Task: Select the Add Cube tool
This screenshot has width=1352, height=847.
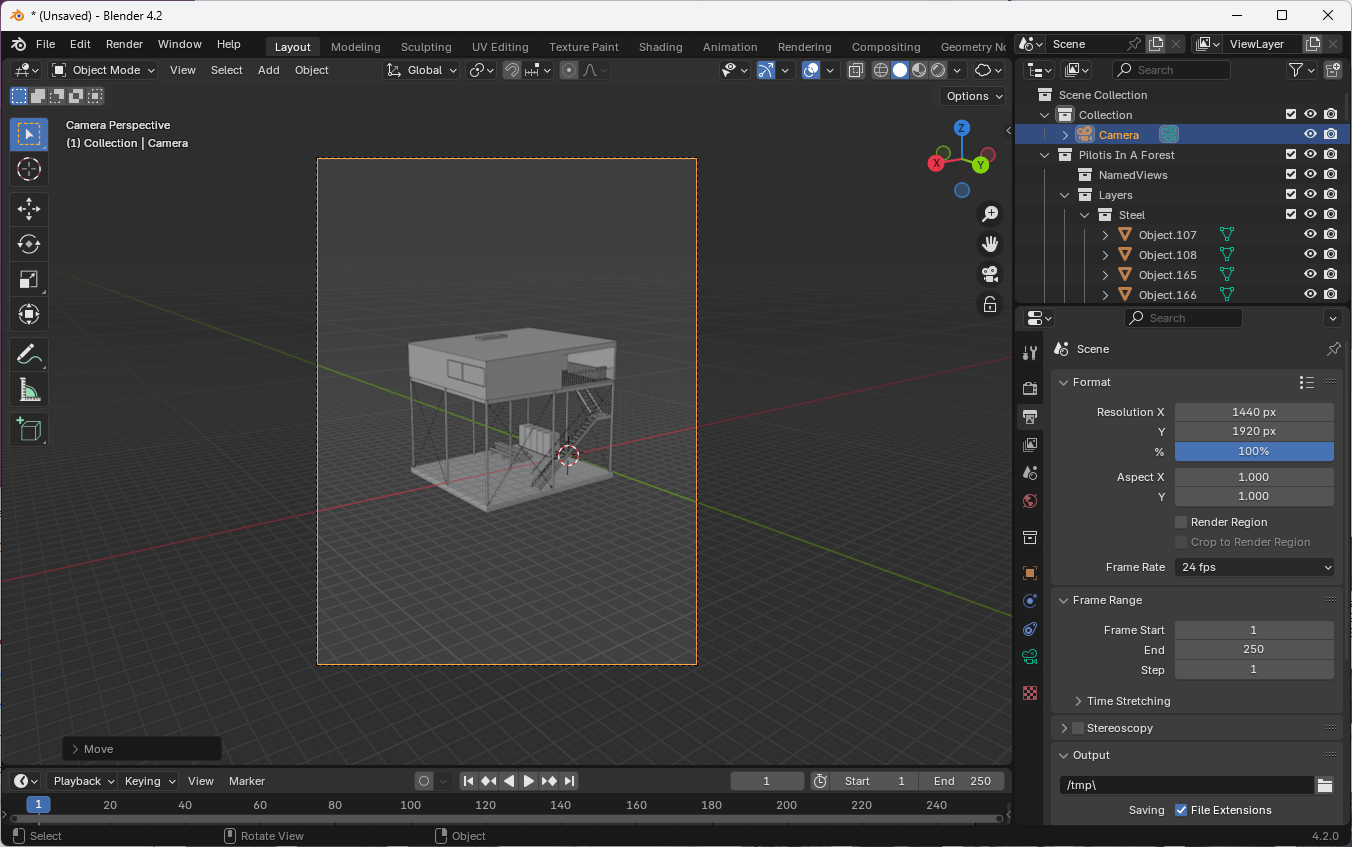Action: [29, 430]
